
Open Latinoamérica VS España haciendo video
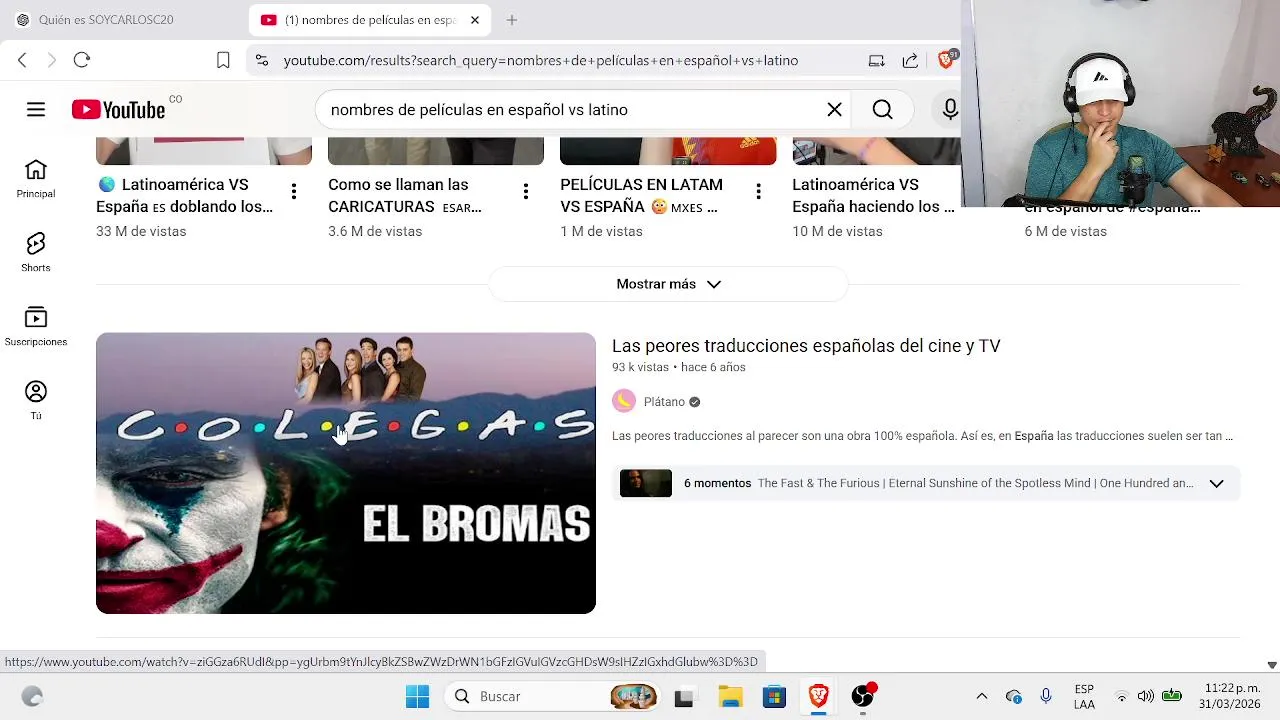pyautogui.click(x=873, y=196)
